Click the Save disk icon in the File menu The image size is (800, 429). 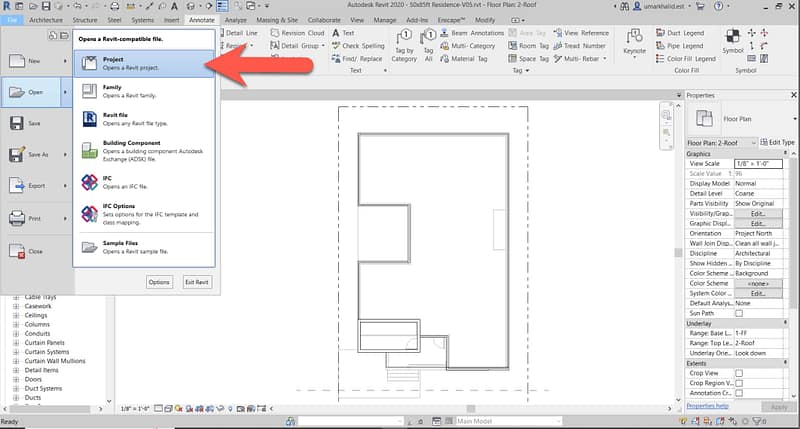17,123
